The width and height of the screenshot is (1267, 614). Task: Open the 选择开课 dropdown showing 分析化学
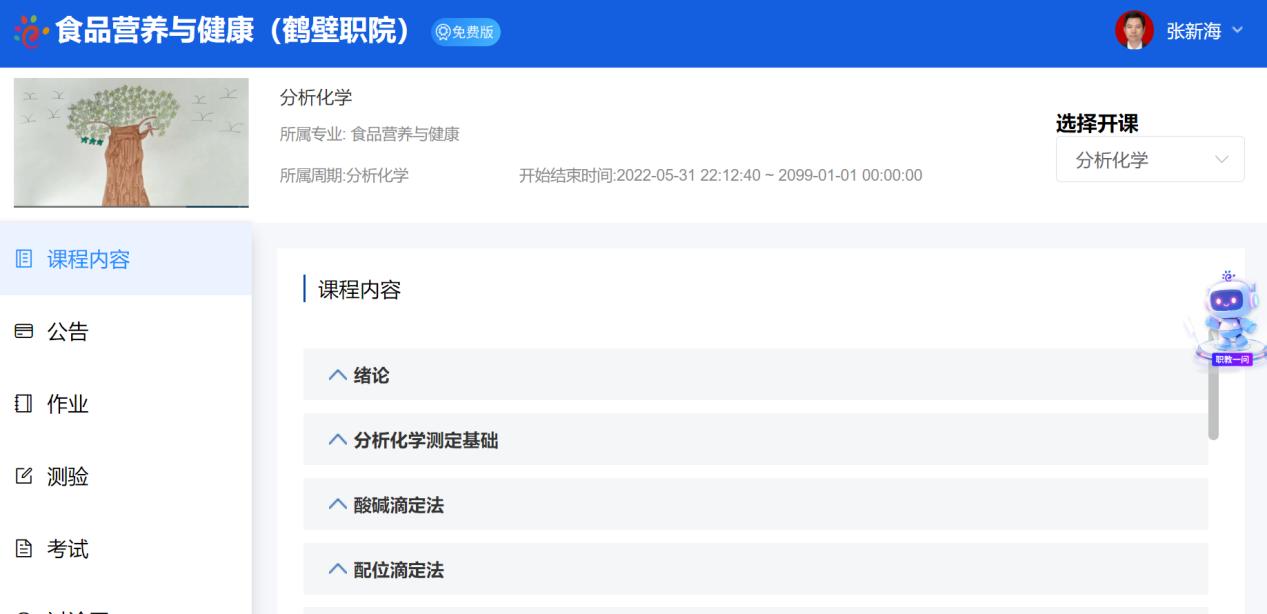pyautogui.click(x=1150, y=160)
